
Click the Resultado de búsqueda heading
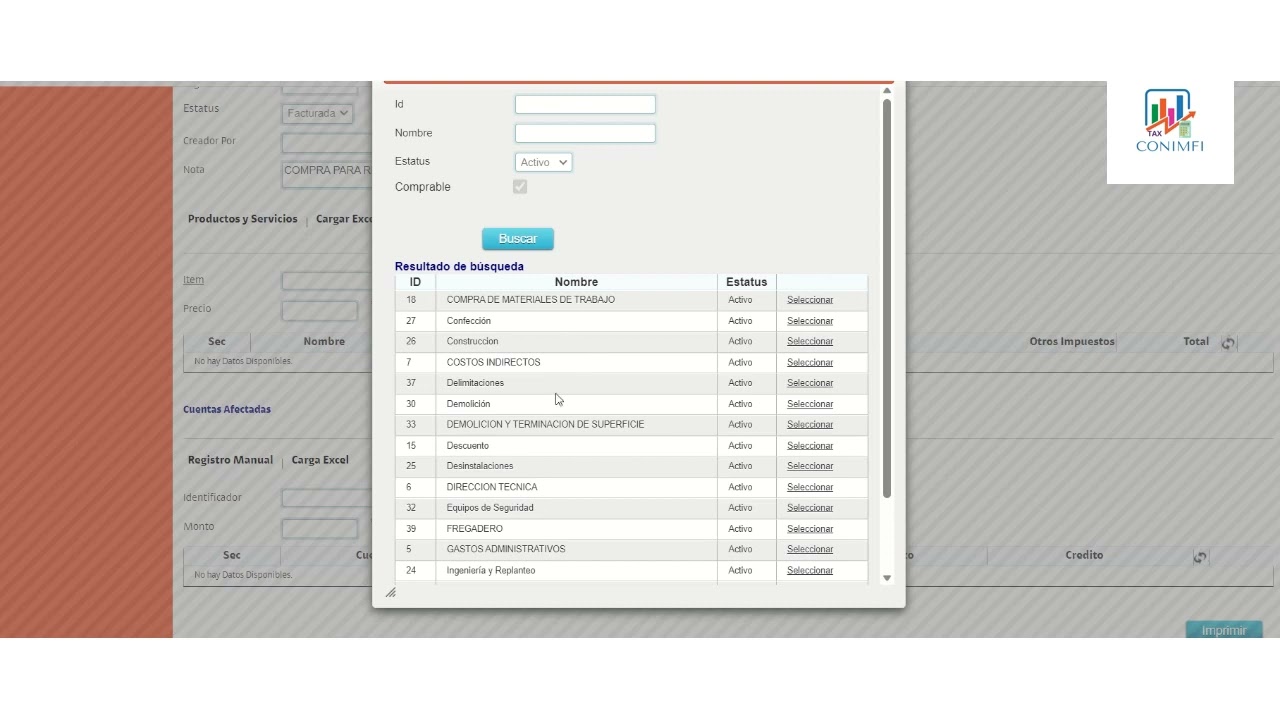coord(459,266)
